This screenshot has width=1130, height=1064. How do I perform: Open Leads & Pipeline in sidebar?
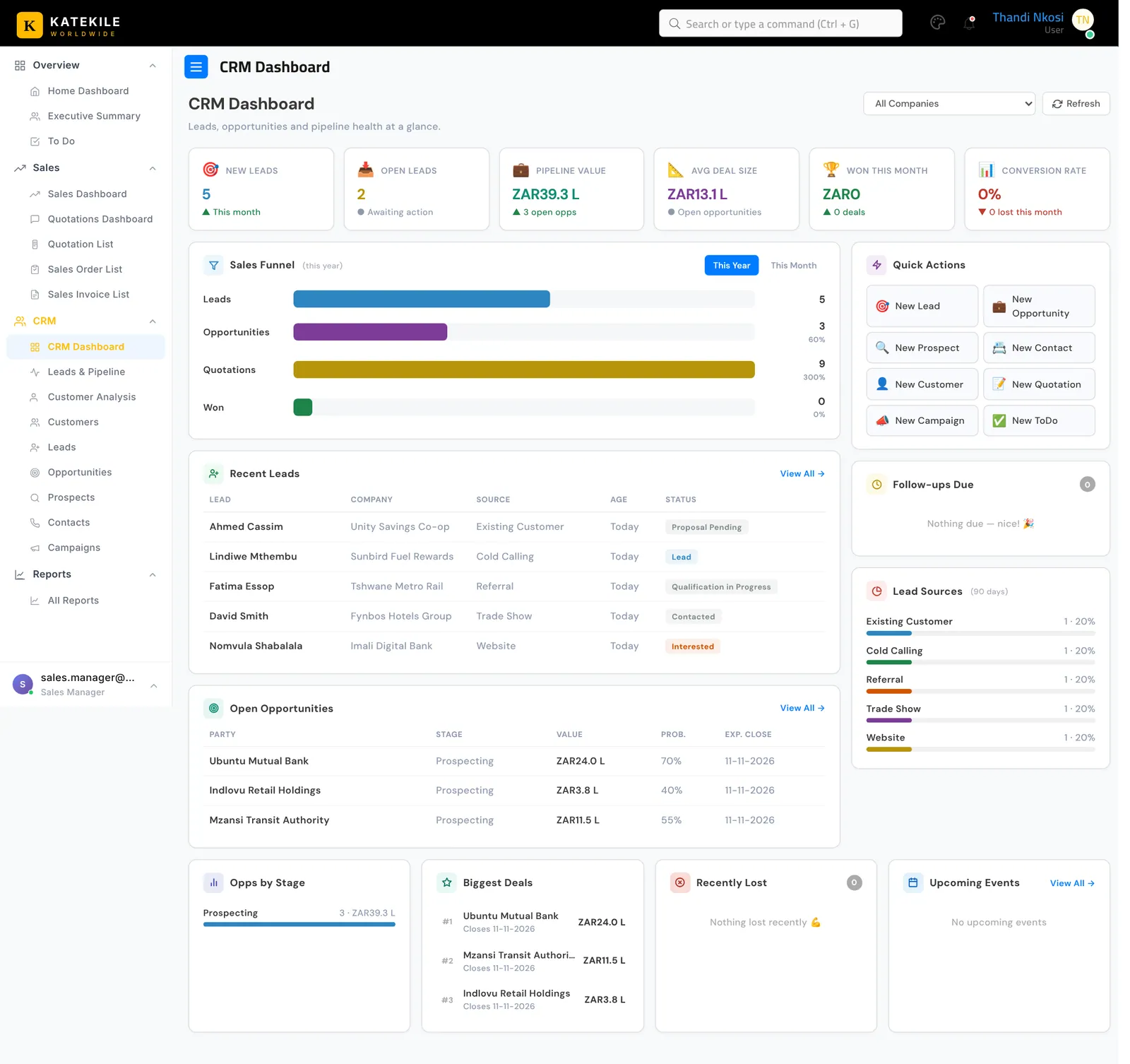[85, 372]
